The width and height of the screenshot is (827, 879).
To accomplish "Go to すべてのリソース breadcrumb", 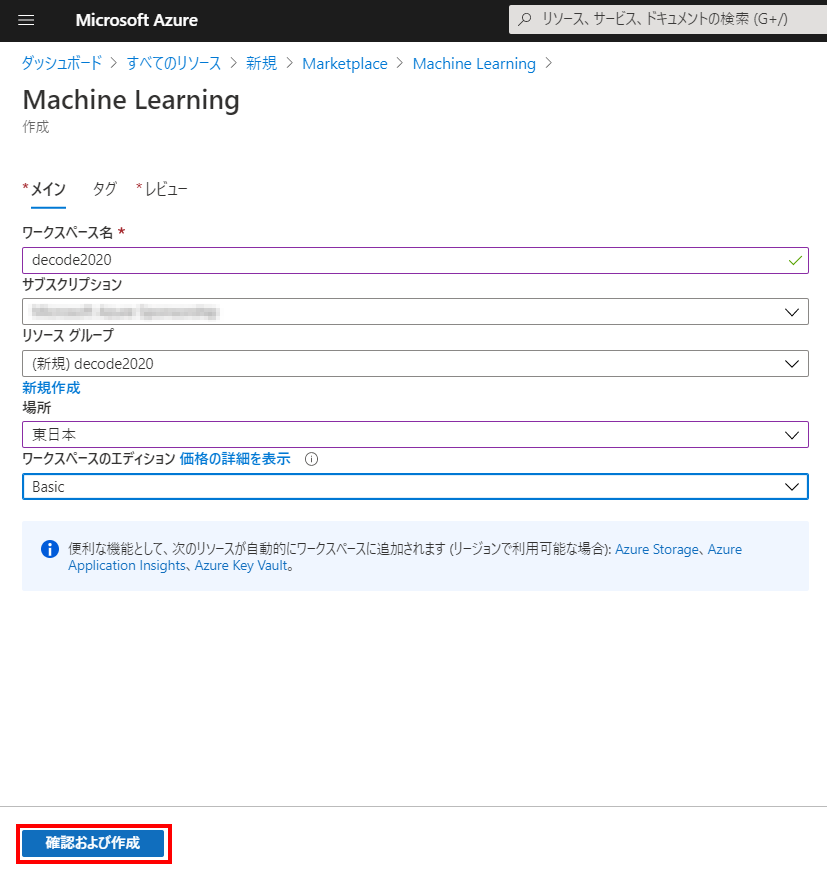I will [174, 63].
